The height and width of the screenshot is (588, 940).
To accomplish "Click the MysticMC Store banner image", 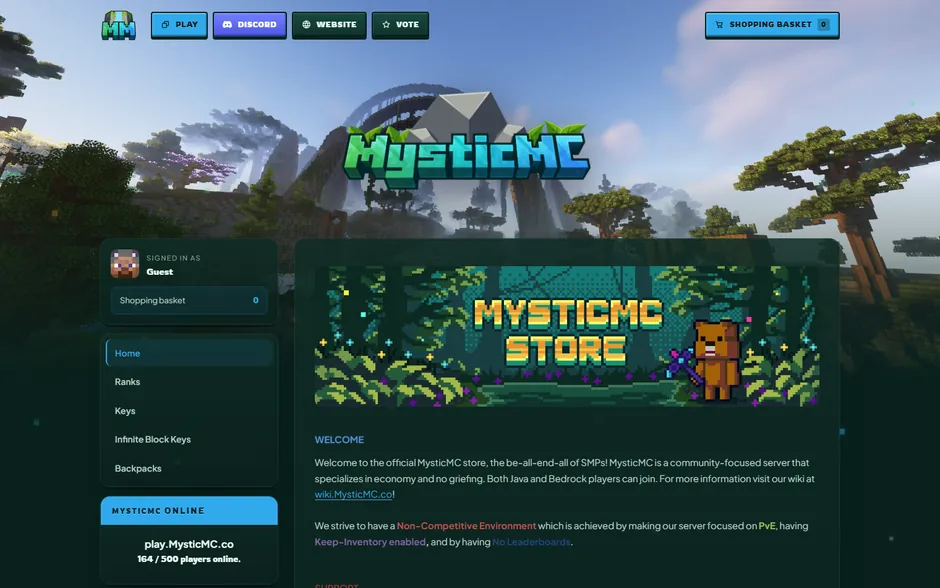I will pyautogui.click(x=567, y=336).
